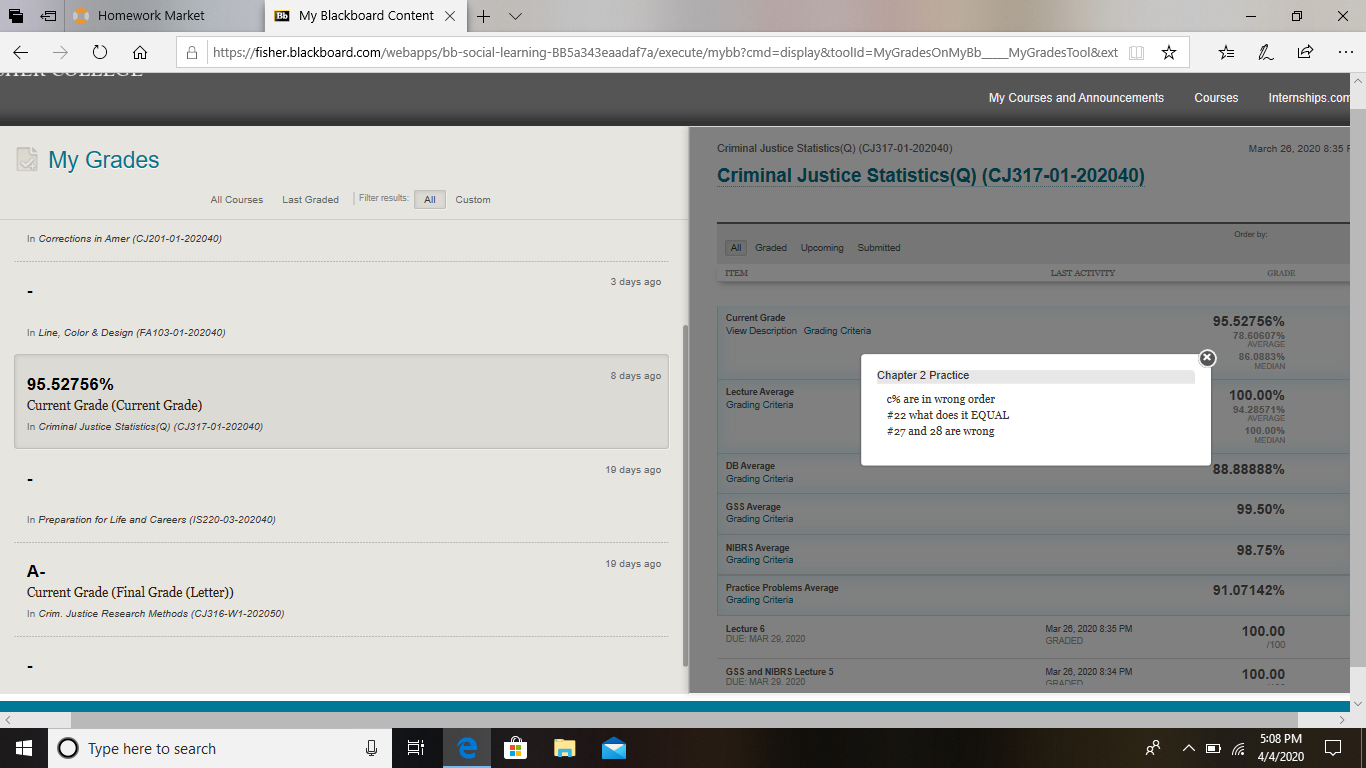Close the My Blackboard Content tab
The image size is (1366, 768).
[x=449, y=16]
